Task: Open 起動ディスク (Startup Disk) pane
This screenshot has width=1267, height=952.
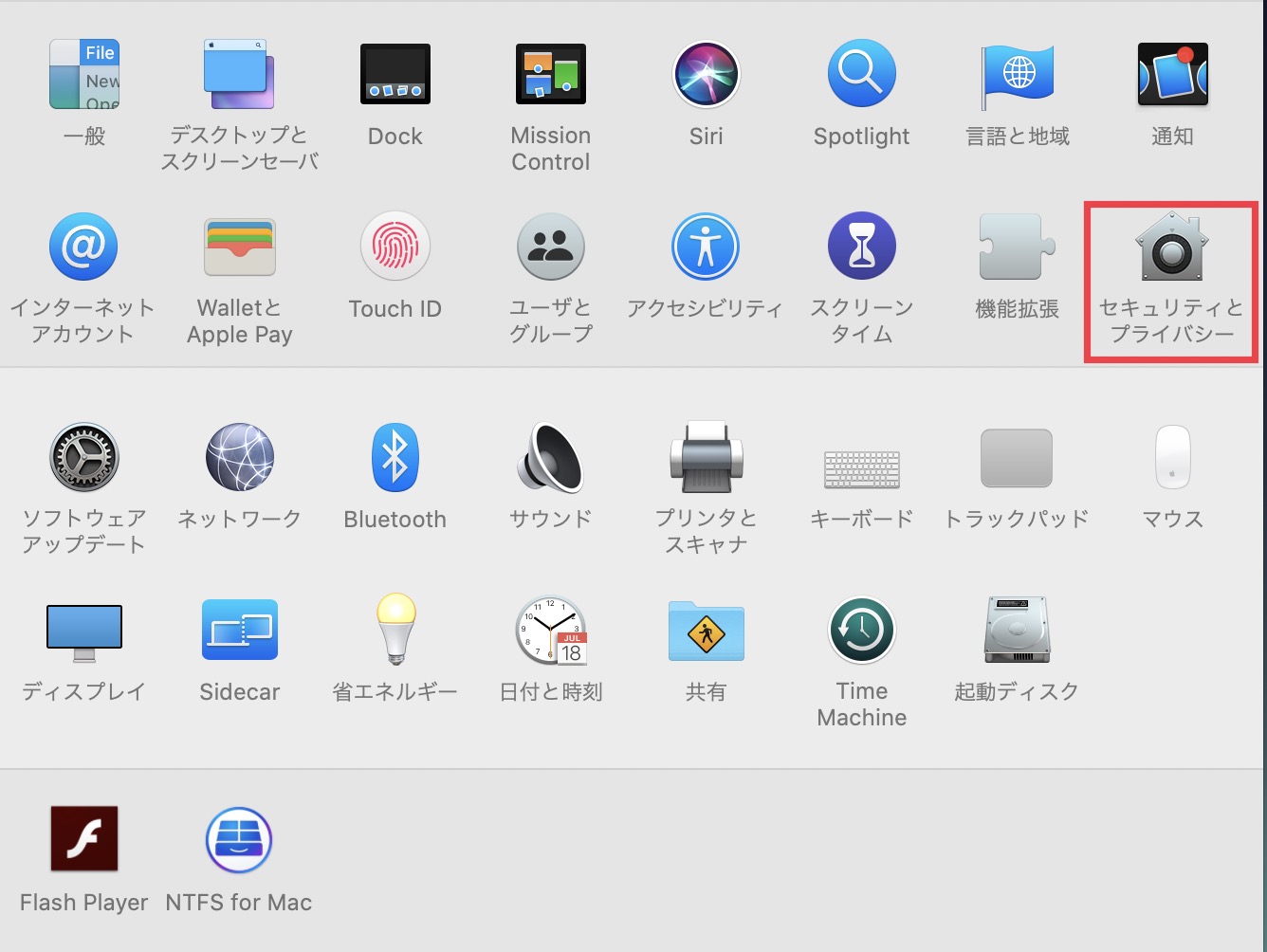Action: [1018, 631]
